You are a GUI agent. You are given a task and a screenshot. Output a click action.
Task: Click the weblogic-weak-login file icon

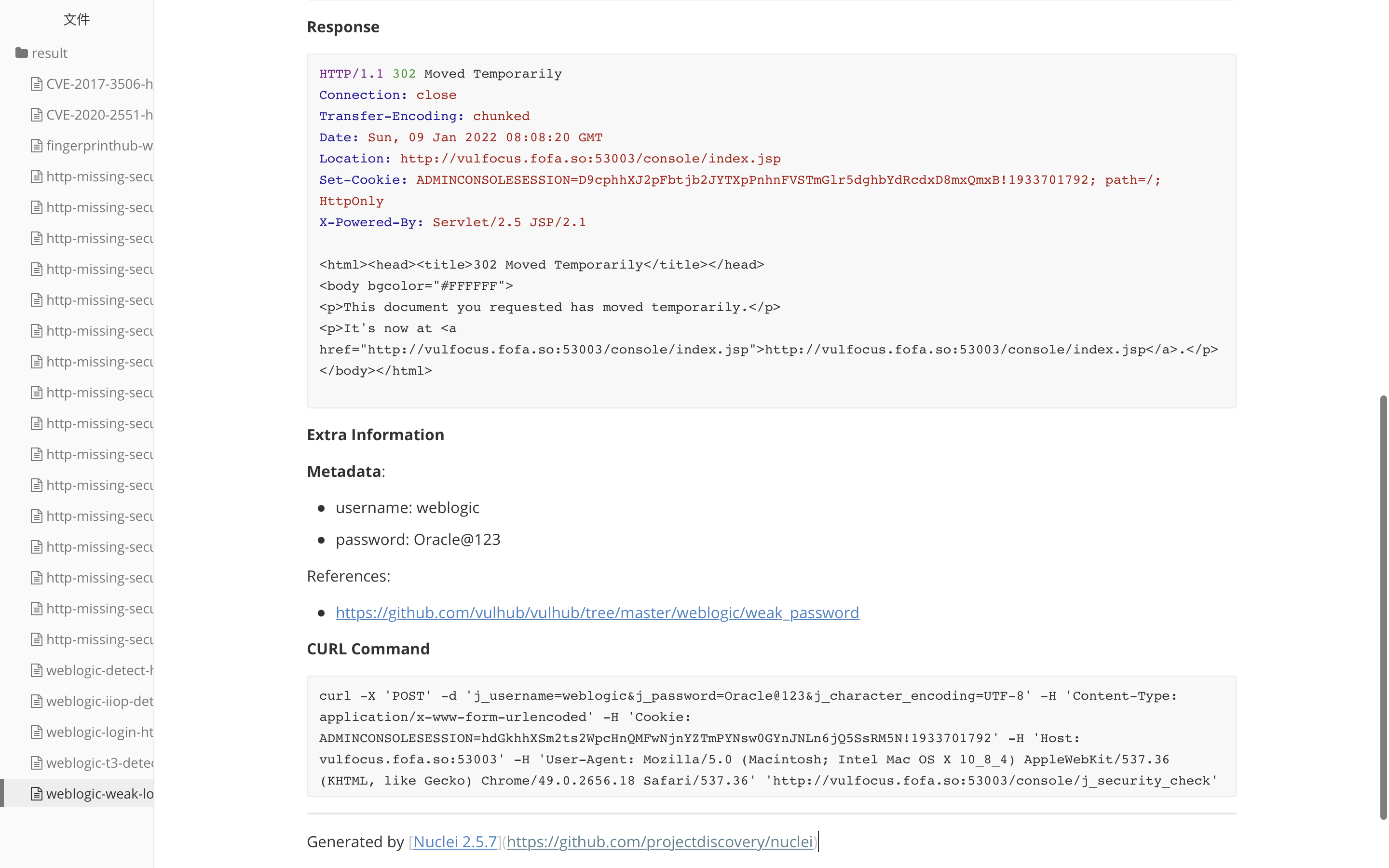[x=37, y=794]
